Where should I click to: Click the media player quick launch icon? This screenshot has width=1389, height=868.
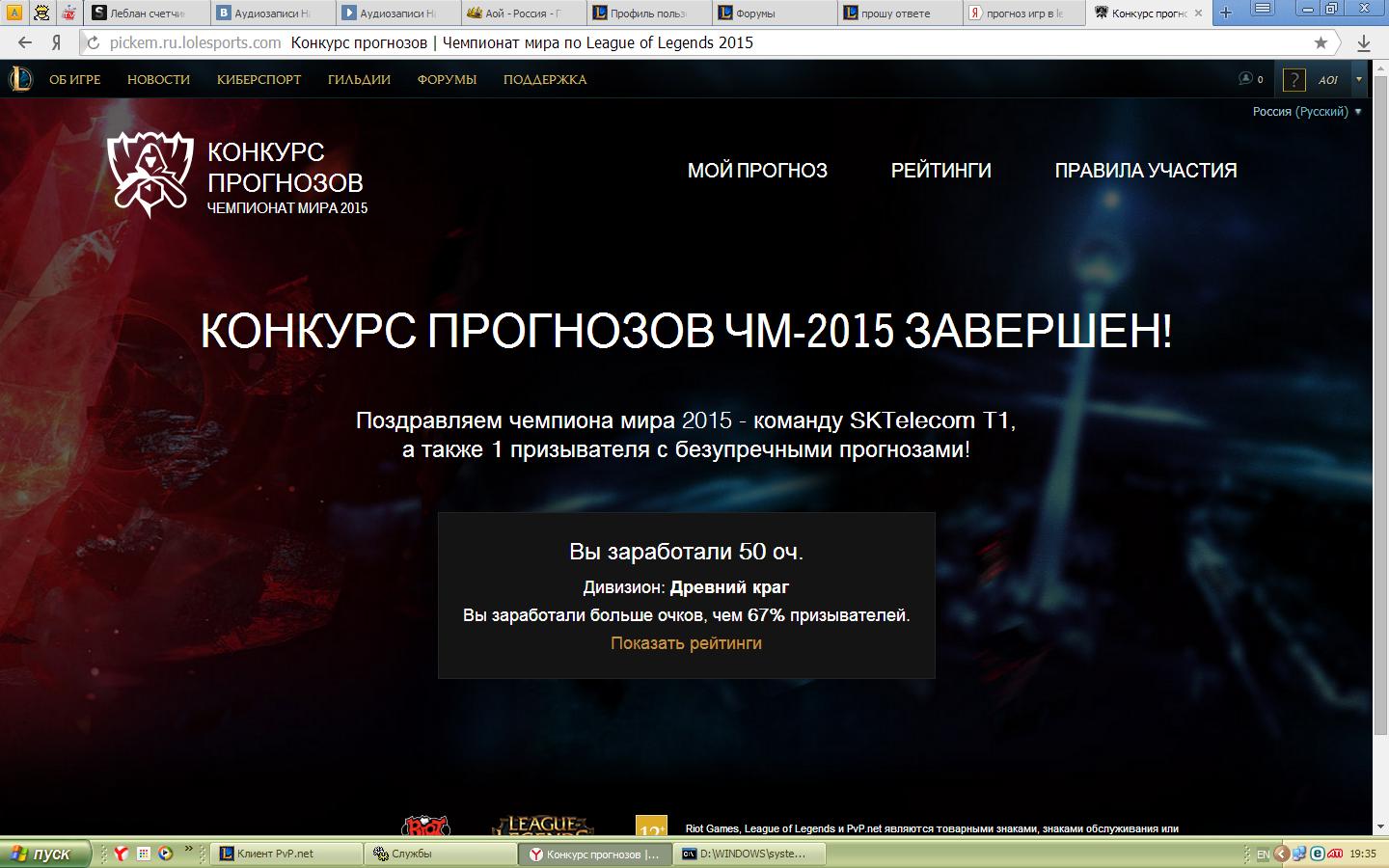[165, 854]
